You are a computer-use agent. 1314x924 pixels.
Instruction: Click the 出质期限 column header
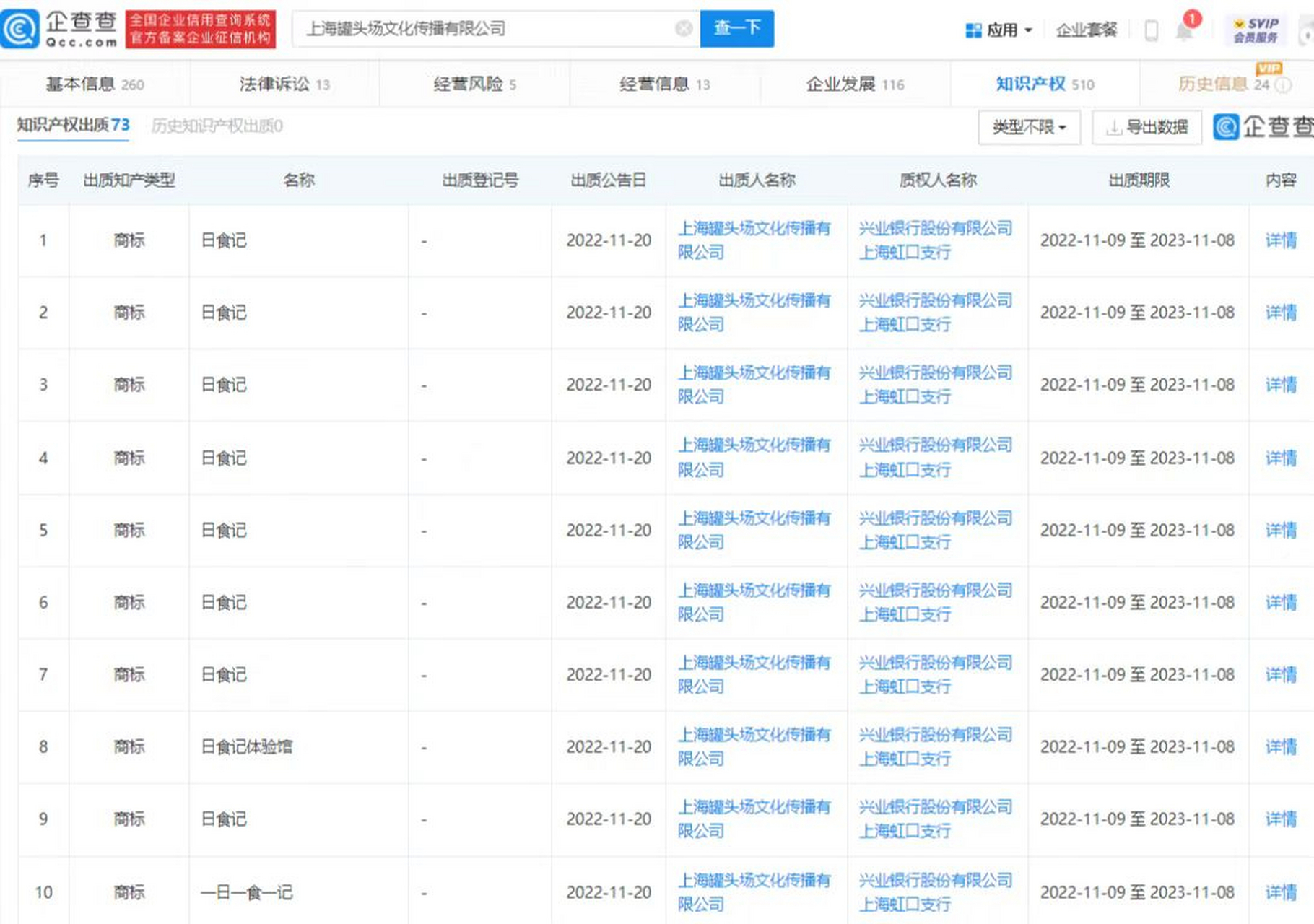coord(1139,180)
